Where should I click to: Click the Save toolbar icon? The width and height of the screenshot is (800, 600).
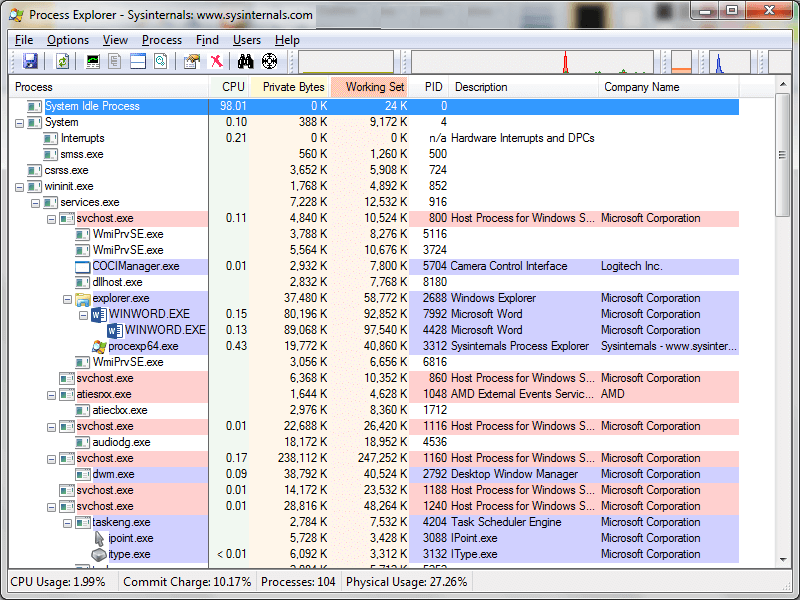[31, 61]
